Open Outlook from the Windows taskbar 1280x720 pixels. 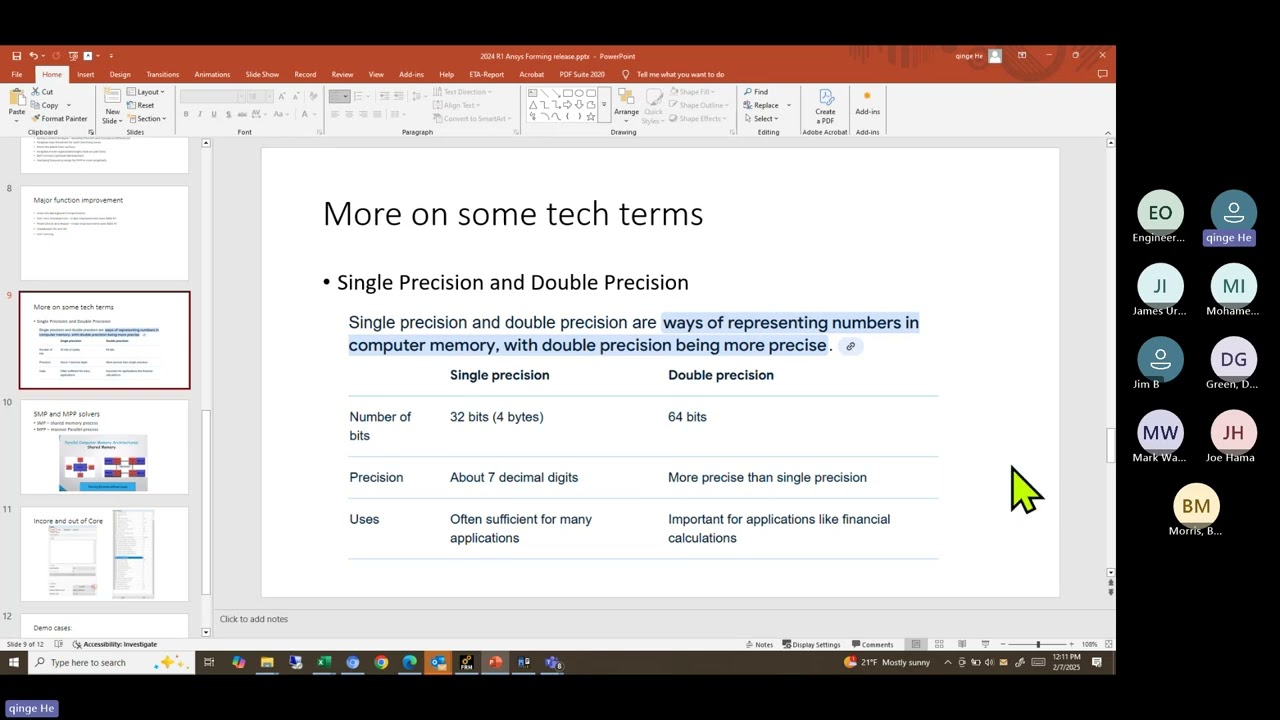pyautogui.click(x=438, y=662)
